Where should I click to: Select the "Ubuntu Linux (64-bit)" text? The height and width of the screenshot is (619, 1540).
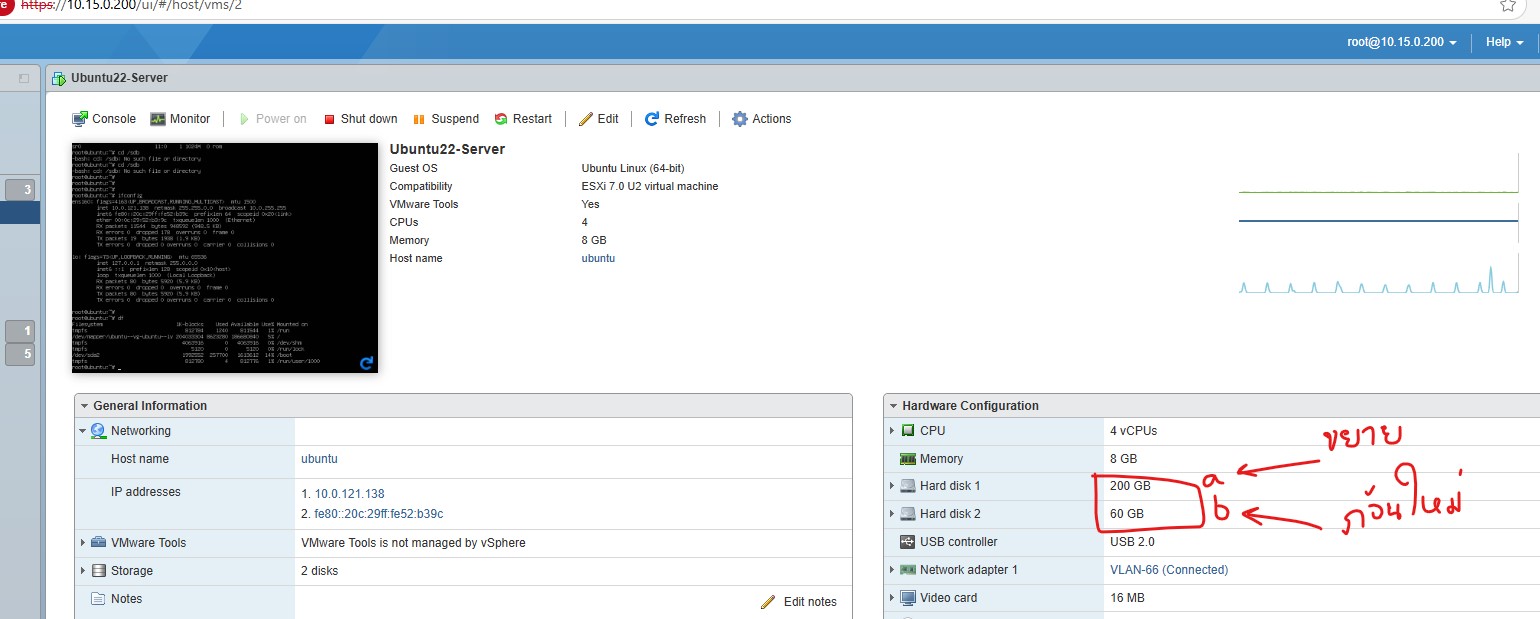coord(633,168)
